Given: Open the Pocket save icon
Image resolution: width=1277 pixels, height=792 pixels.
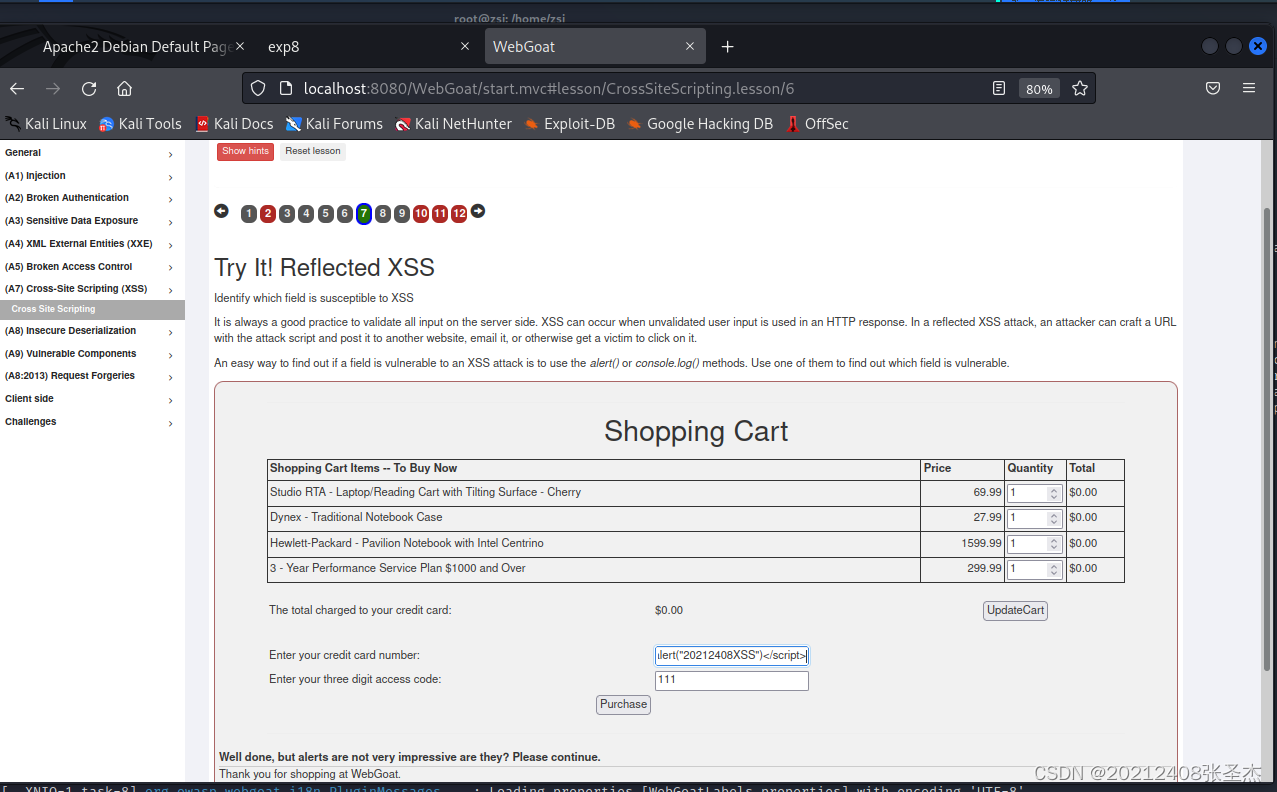Looking at the screenshot, I should [x=1213, y=88].
